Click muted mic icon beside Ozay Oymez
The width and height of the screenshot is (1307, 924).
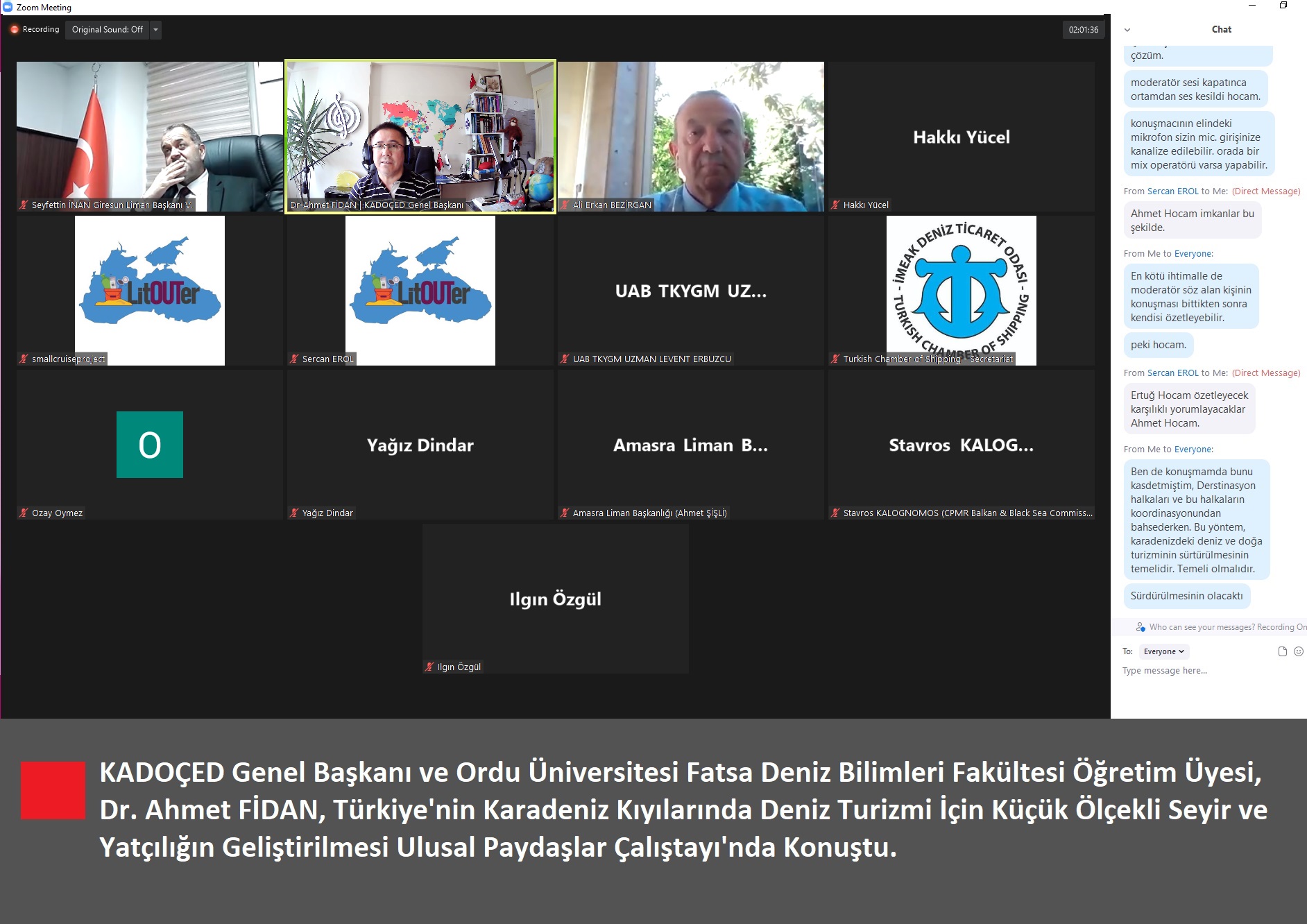[x=24, y=513]
